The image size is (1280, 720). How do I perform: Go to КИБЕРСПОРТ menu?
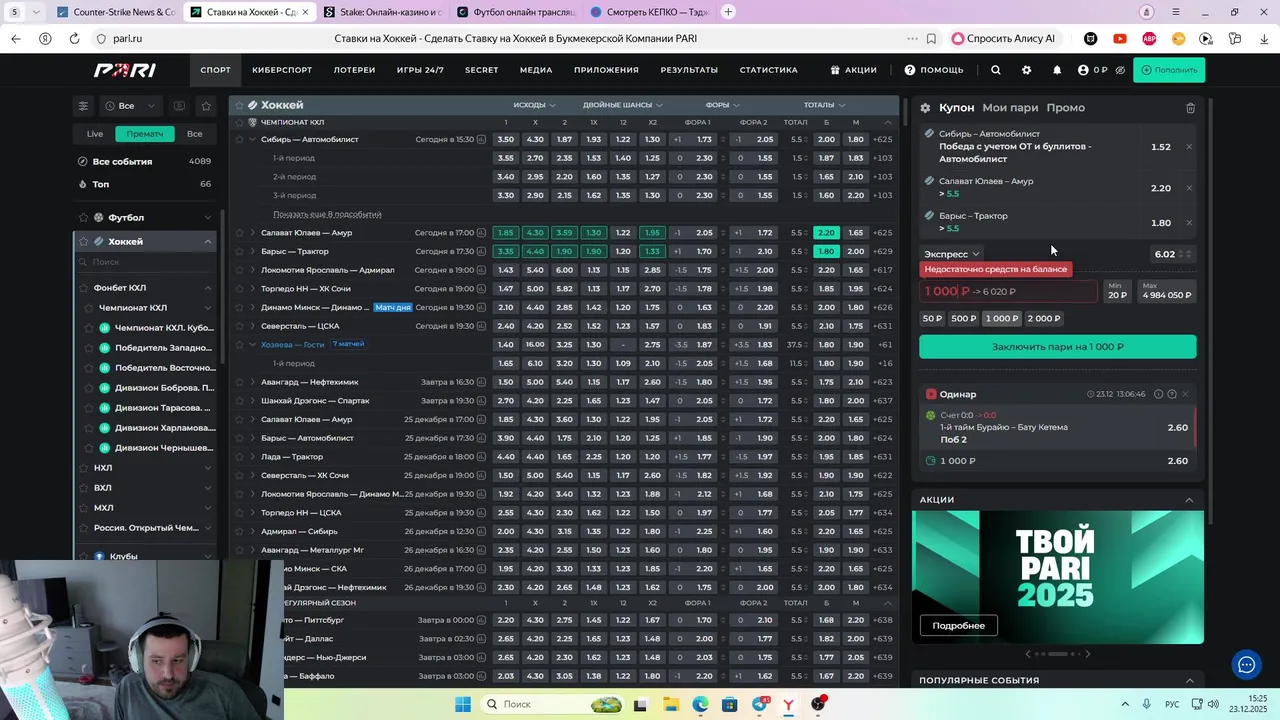pos(282,70)
